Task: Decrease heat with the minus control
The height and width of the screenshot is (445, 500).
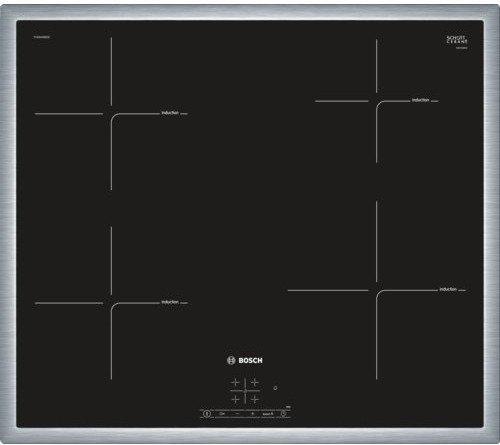Action: tap(237, 414)
